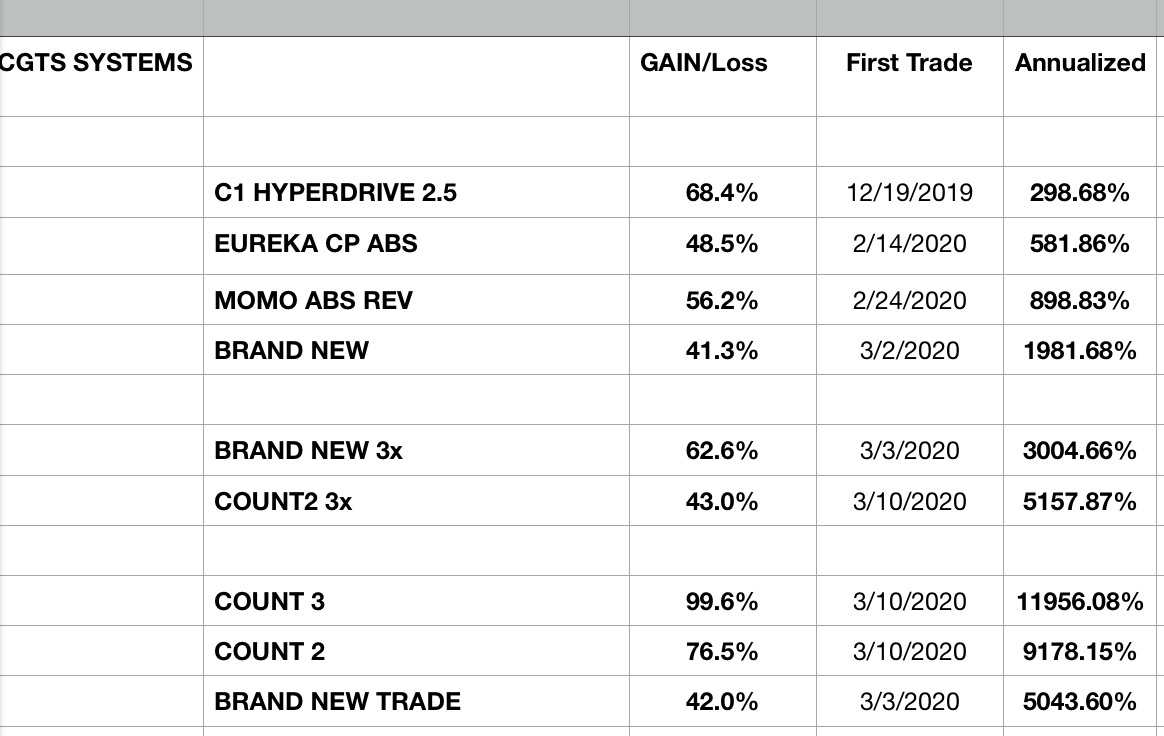This screenshot has height=736, width=1164.
Task: Select the Annualized column header cell
Action: coord(1080,63)
